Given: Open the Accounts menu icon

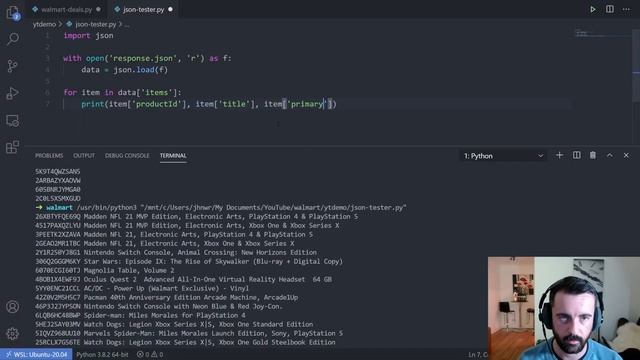Looking at the screenshot, I should [13, 307].
